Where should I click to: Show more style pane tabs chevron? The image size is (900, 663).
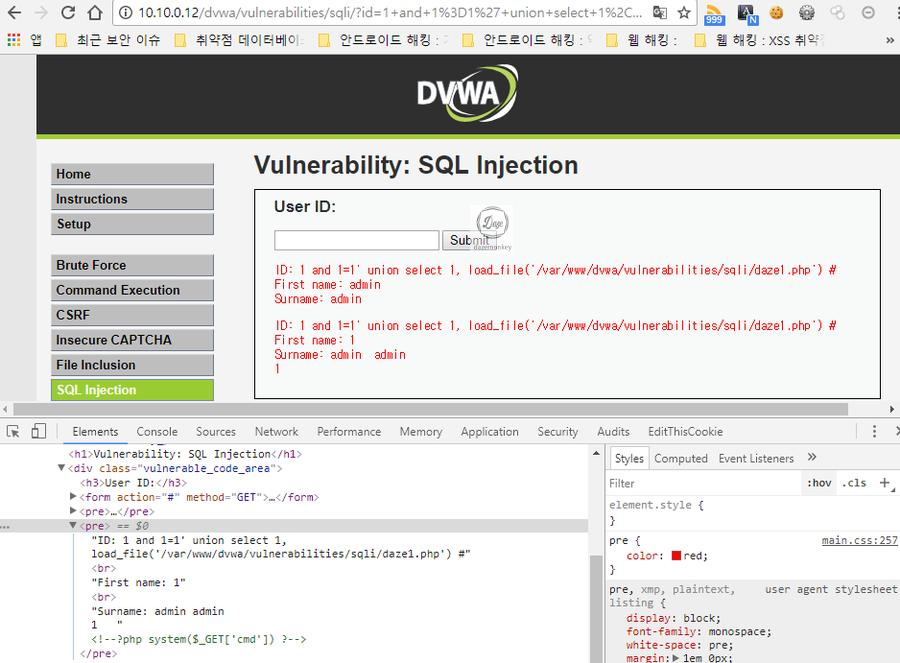click(x=812, y=457)
